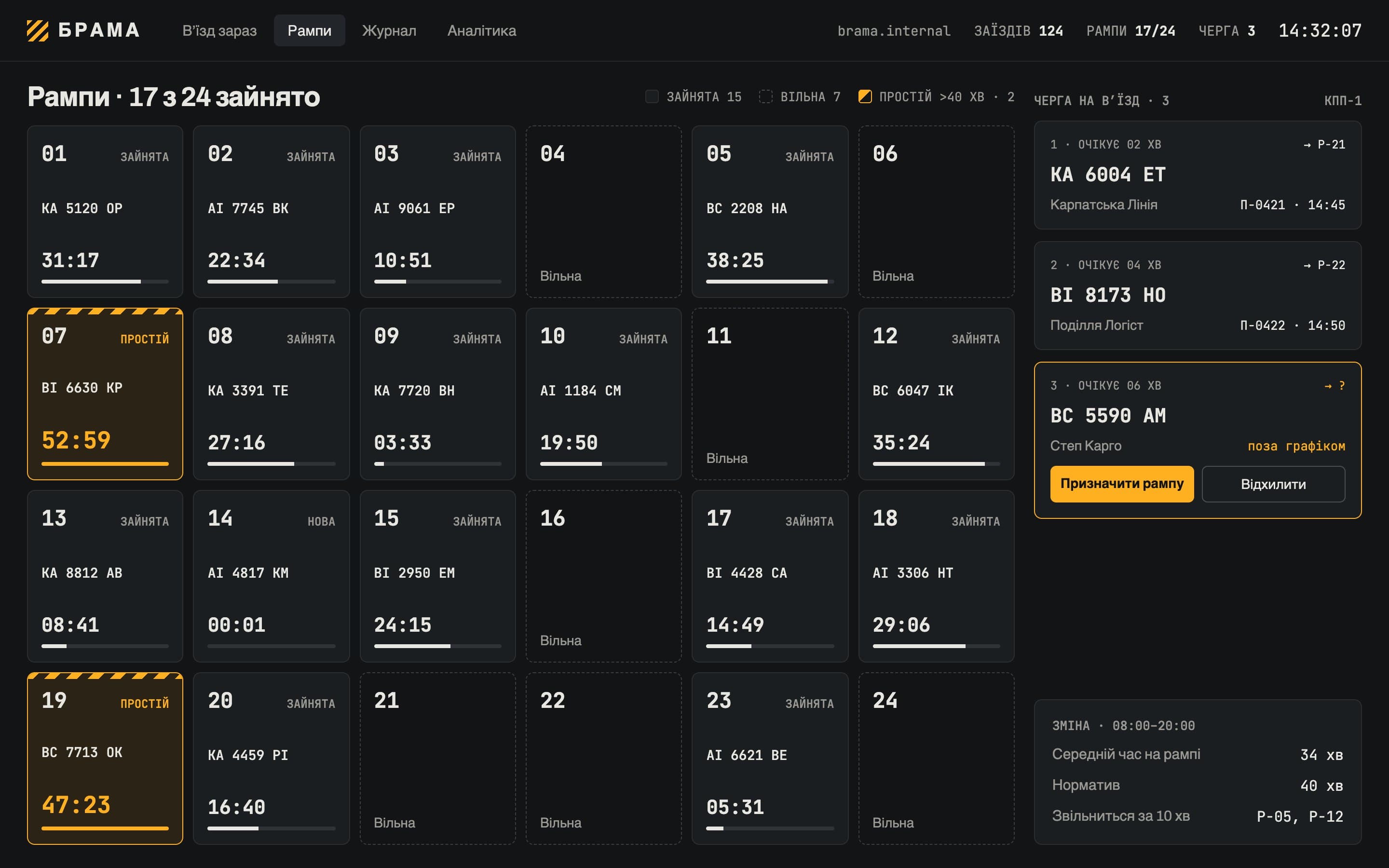Go to the Аналітика tab

(481, 30)
